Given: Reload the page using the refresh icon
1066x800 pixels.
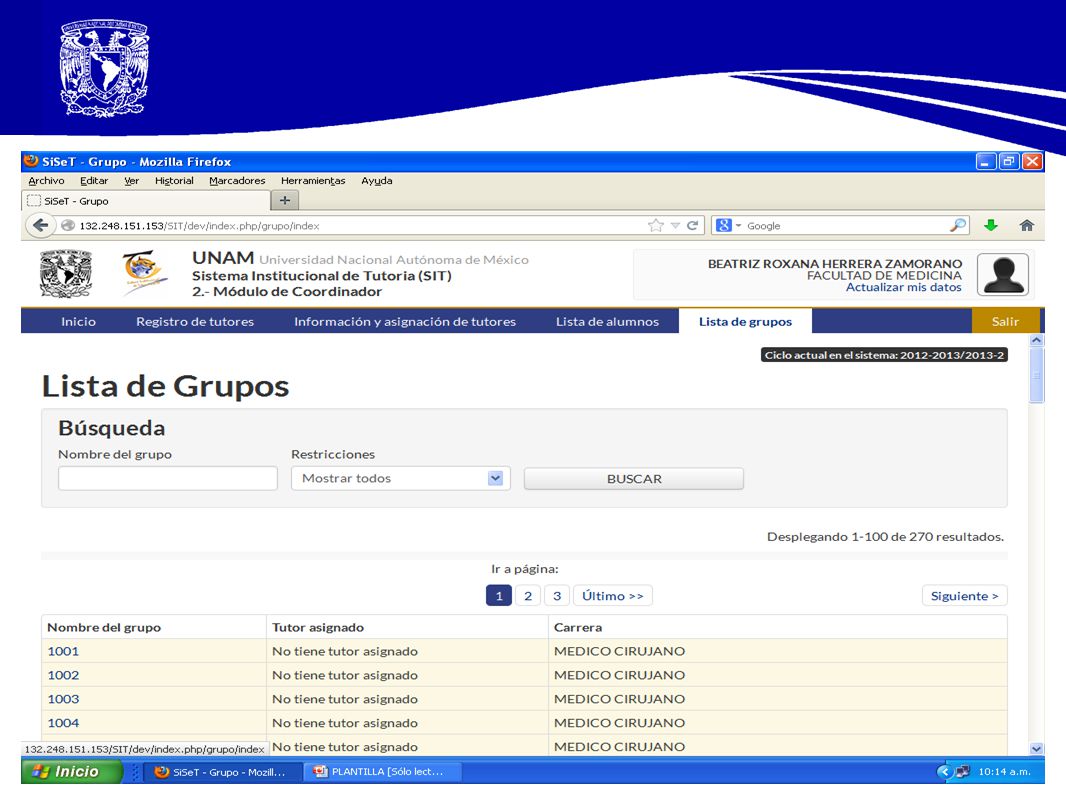Looking at the screenshot, I should (x=692, y=226).
